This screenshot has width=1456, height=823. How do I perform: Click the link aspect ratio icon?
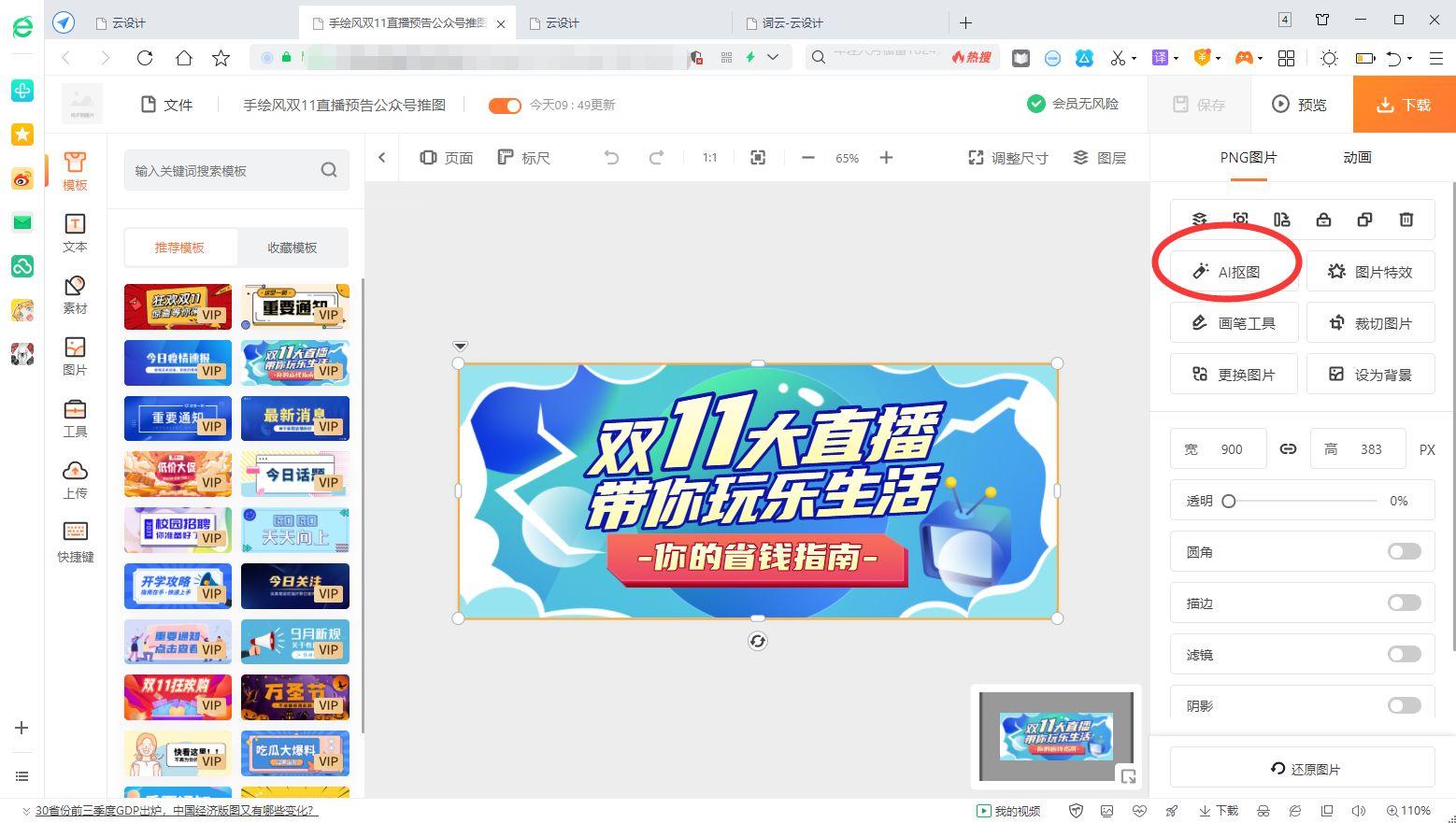click(x=1288, y=448)
